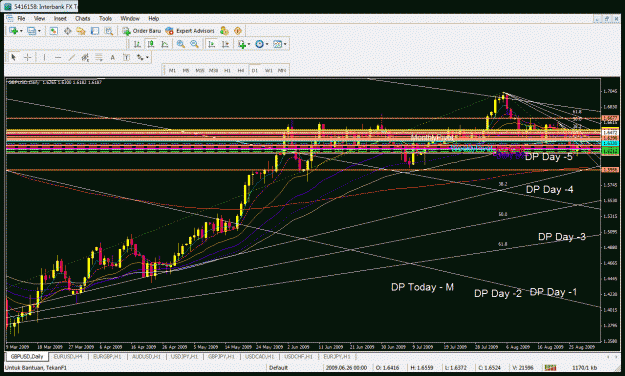Click the 'DP Day -4' chart label

coord(550,189)
